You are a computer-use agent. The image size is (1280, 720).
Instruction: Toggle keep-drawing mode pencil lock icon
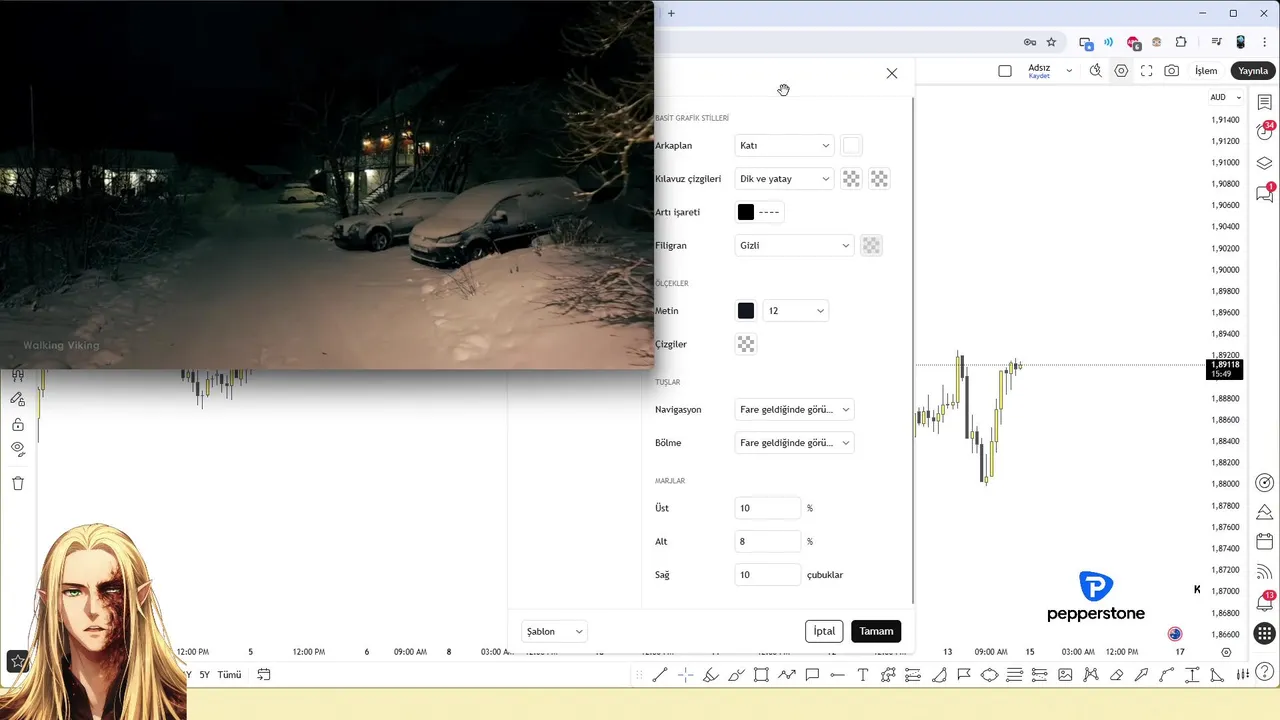[x=18, y=399]
